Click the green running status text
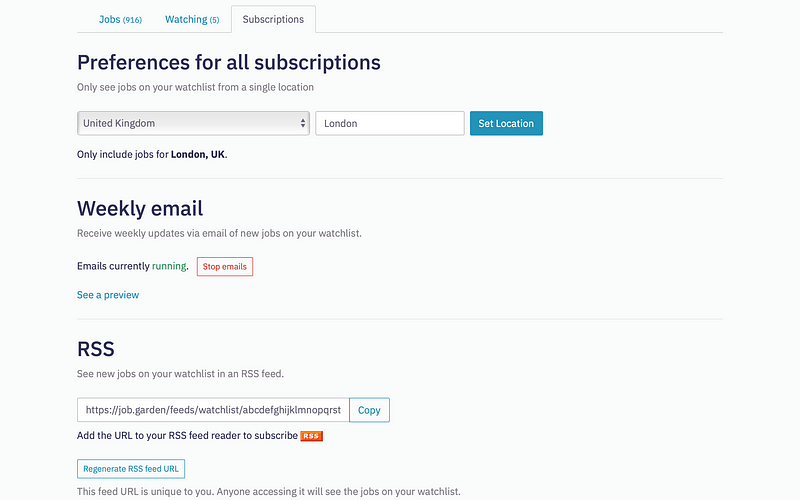Viewport: 800px width, 500px height. (x=169, y=266)
